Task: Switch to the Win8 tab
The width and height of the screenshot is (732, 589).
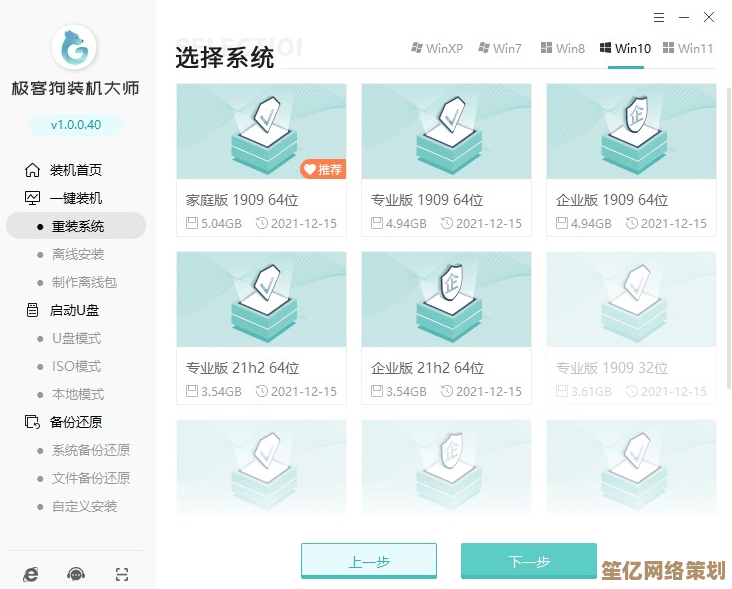Action: pyautogui.click(x=563, y=48)
